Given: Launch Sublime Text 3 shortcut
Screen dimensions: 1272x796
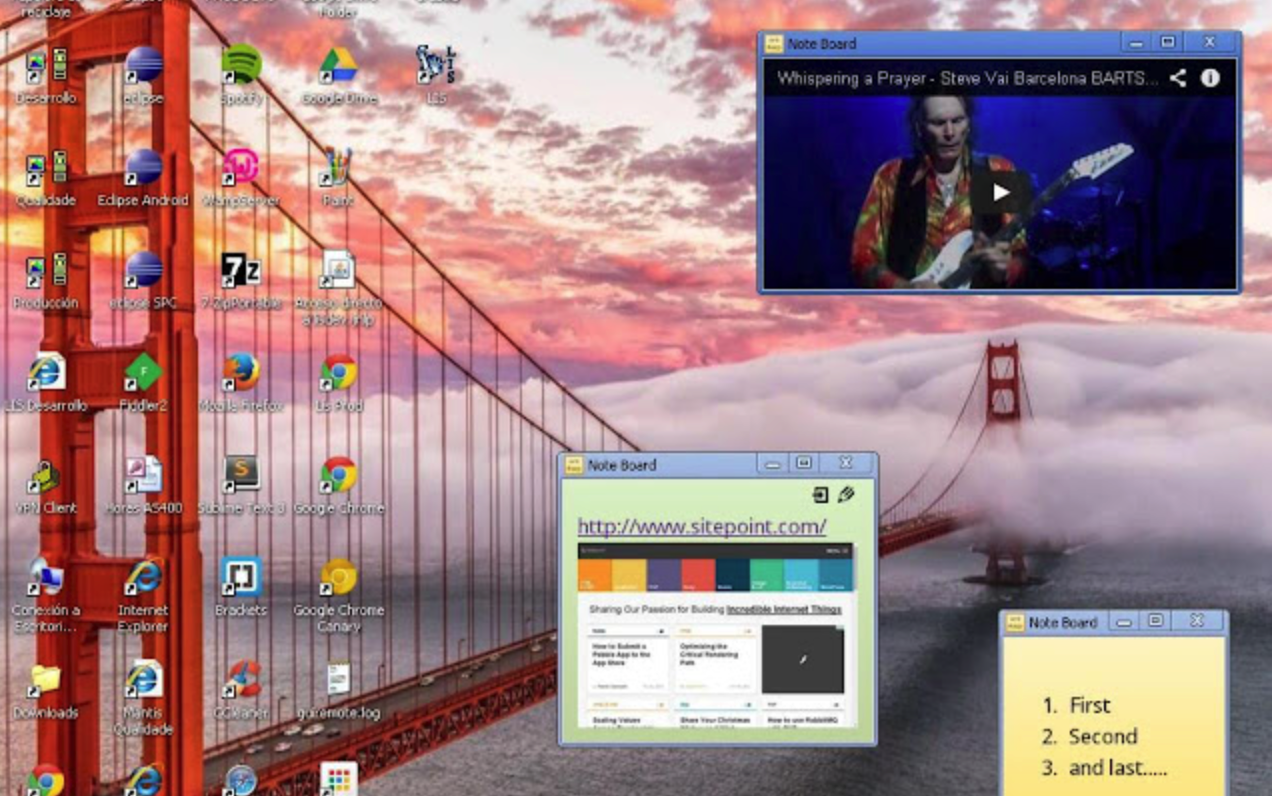Looking at the screenshot, I should coord(241,477).
